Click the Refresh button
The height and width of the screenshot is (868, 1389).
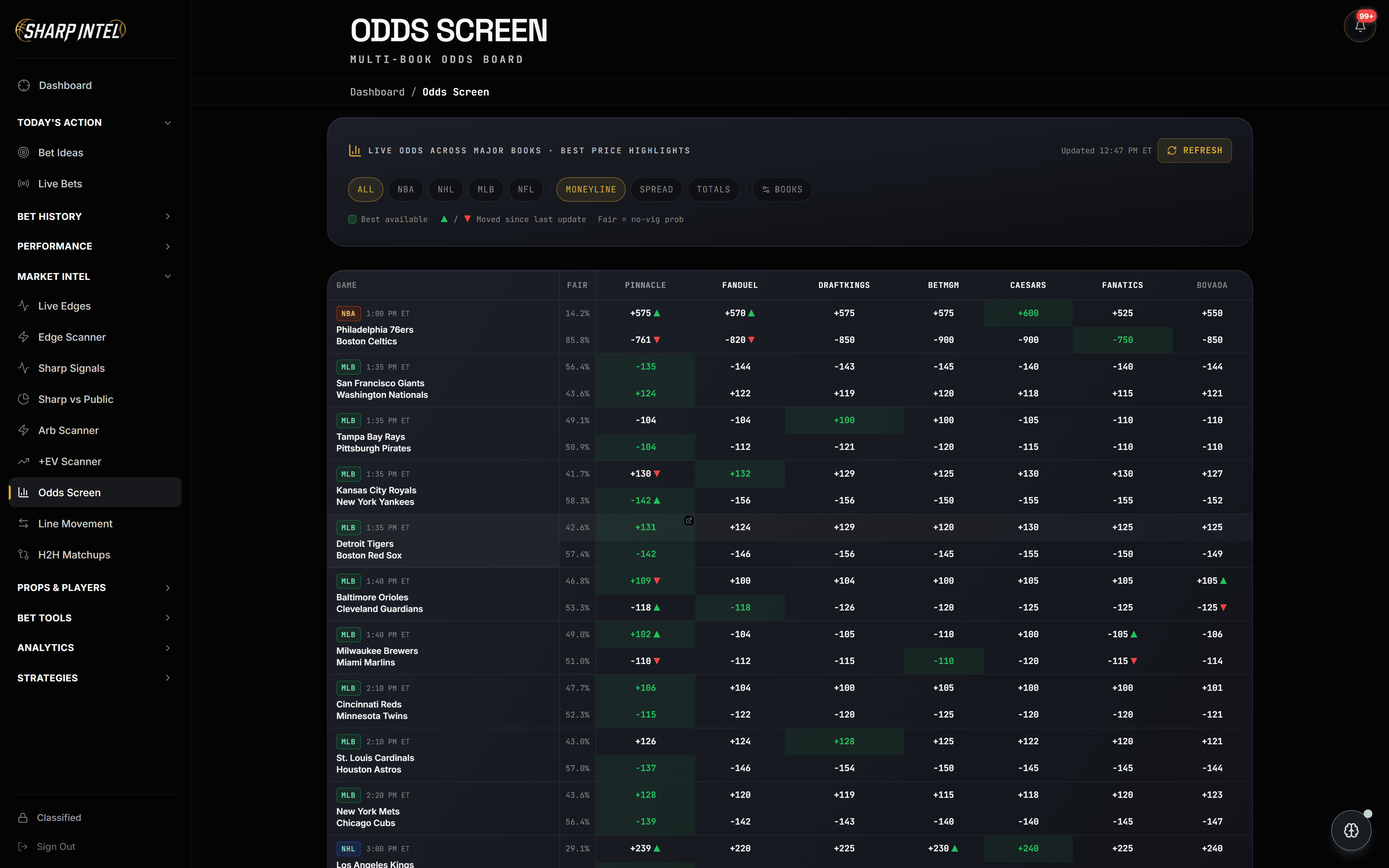pyautogui.click(x=1194, y=150)
